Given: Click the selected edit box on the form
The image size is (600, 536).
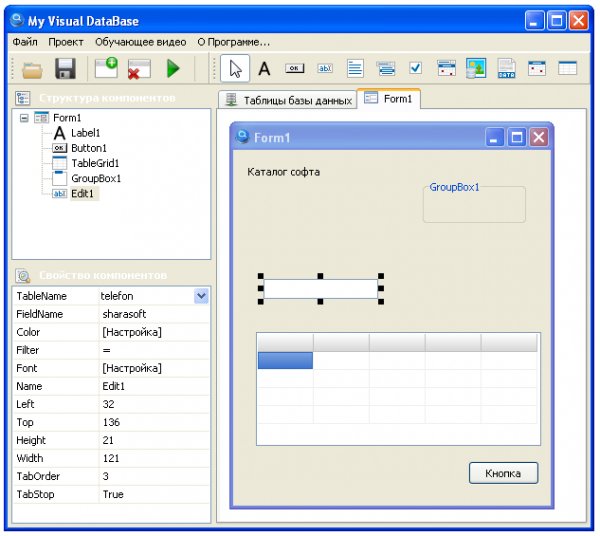Looking at the screenshot, I should pyautogui.click(x=321, y=289).
